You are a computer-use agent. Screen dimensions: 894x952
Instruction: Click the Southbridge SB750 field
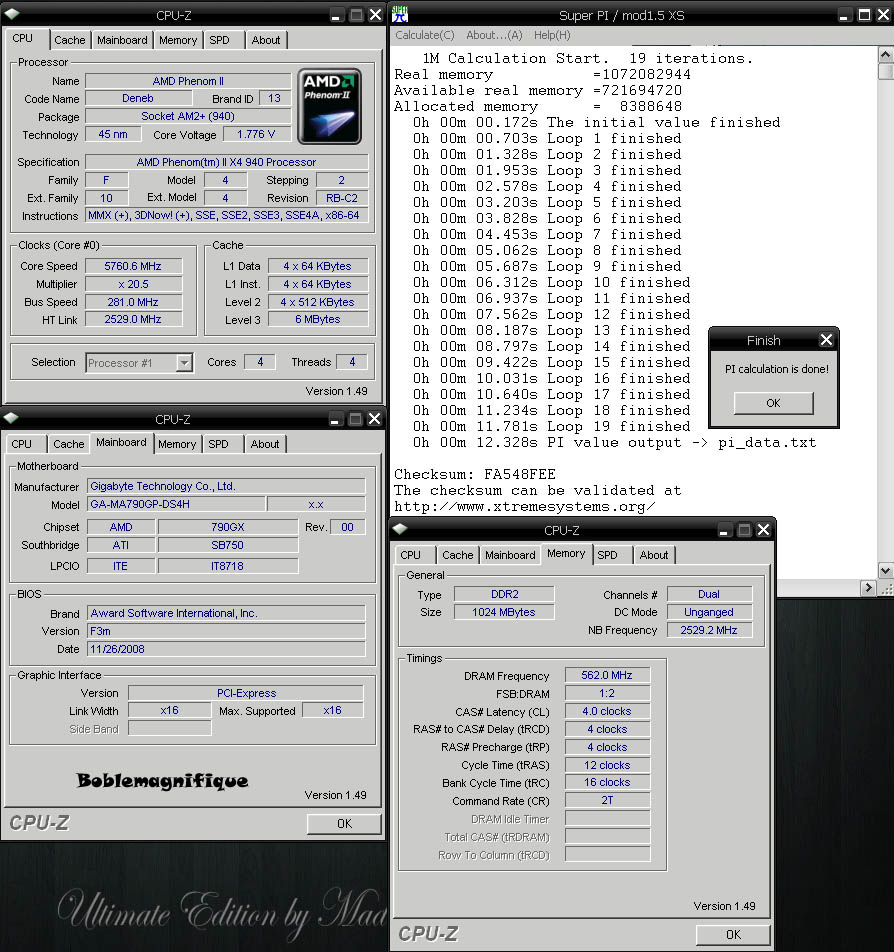point(228,545)
